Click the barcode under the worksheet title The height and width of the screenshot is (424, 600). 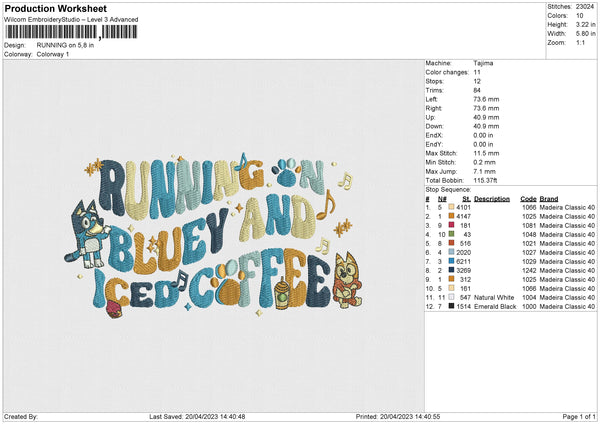pyautogui.click(x=71, y=32)
